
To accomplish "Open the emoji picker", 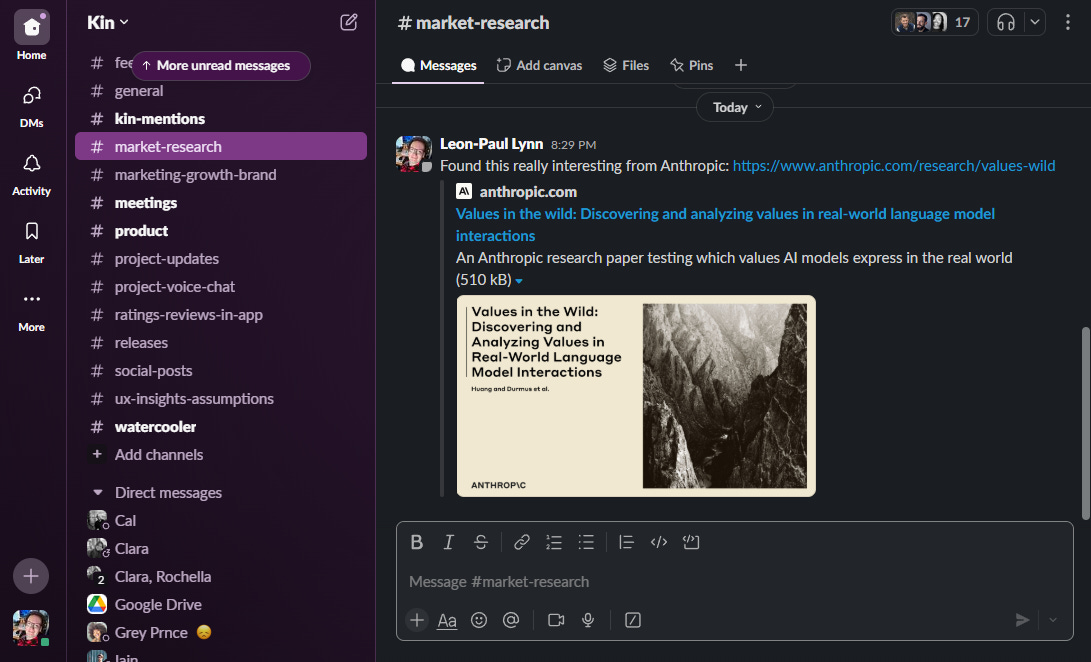I will pos(479,620).
